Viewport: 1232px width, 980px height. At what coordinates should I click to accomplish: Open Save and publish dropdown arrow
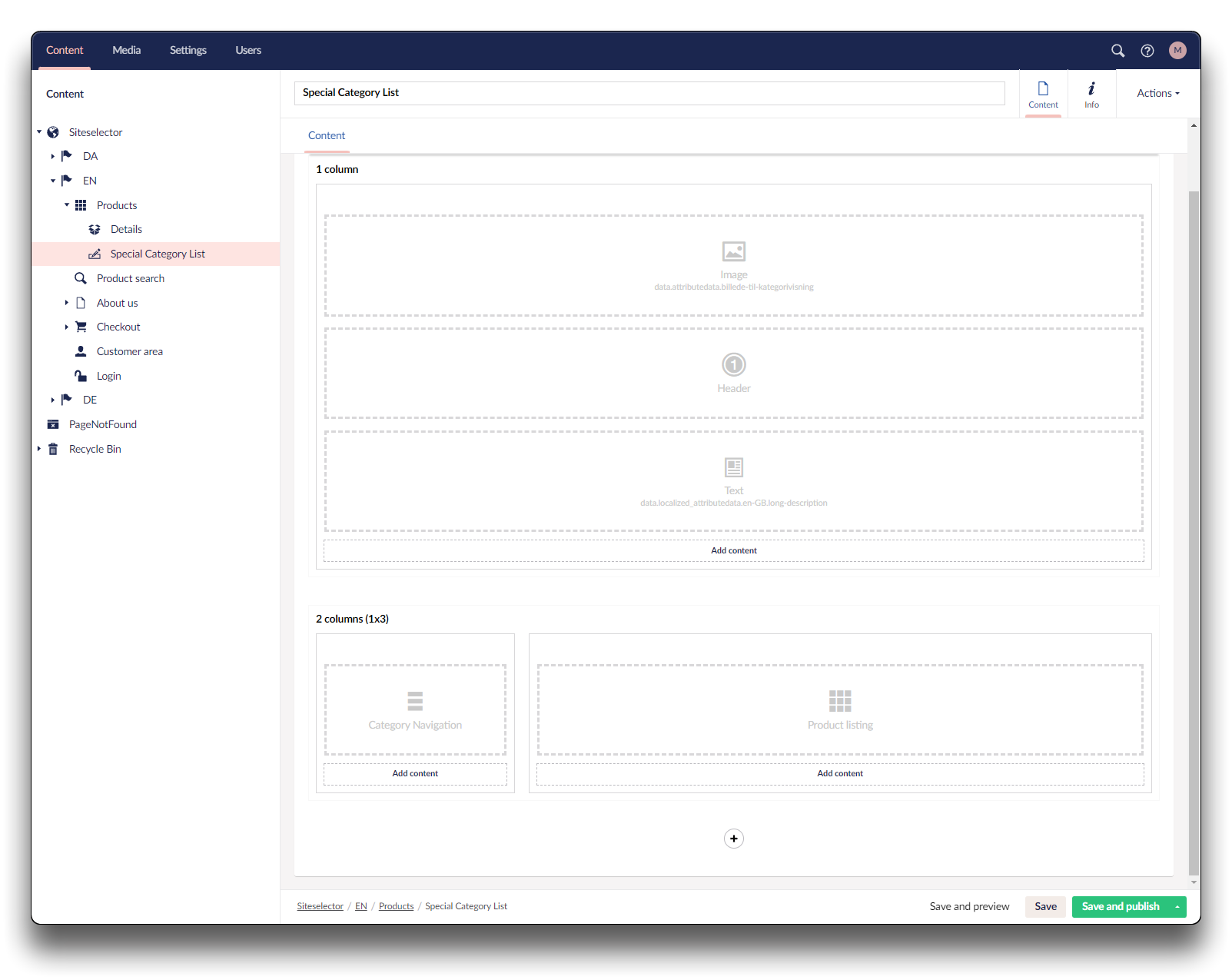click(1177, 907)
